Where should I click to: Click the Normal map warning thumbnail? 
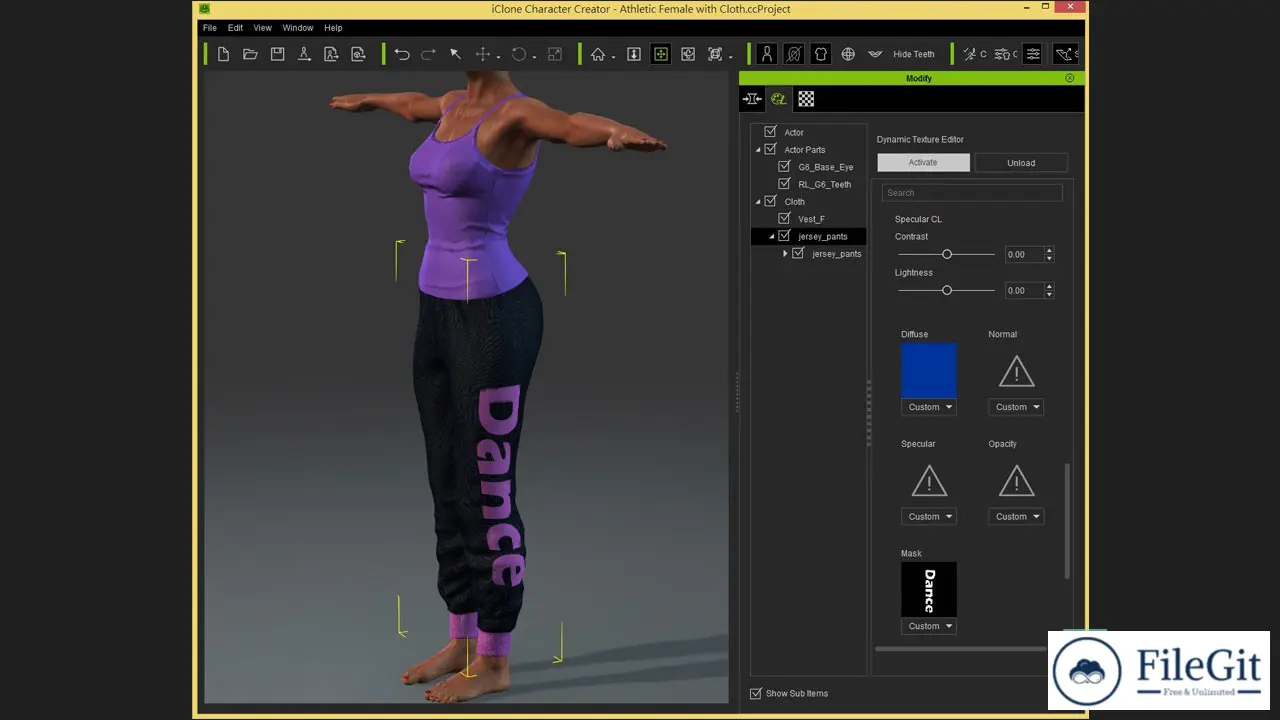coord(1016,371)
